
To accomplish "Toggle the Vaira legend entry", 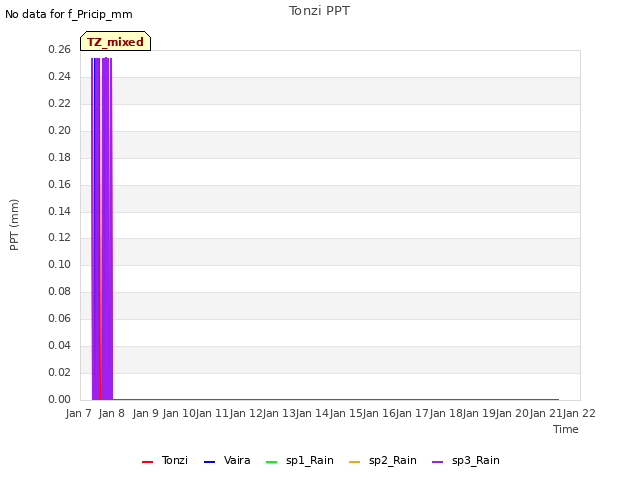I will (x=227, y=460).
